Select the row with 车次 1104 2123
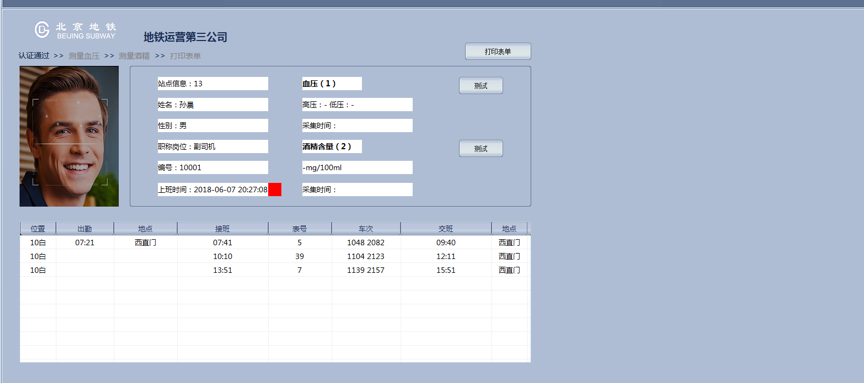Screen dimensions: 864x383 (276, 256)
